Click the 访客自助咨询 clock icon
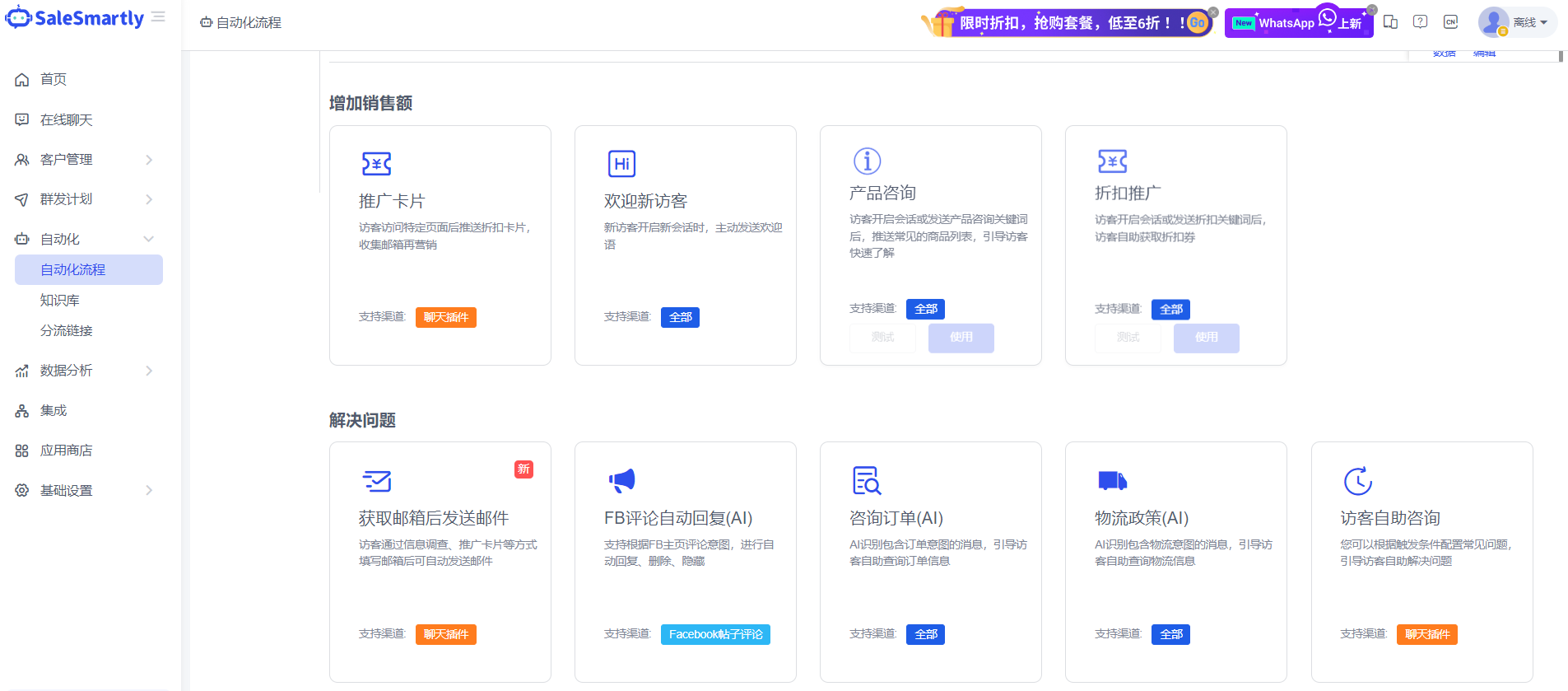Screen dimensions: 1568x691 1357,481
